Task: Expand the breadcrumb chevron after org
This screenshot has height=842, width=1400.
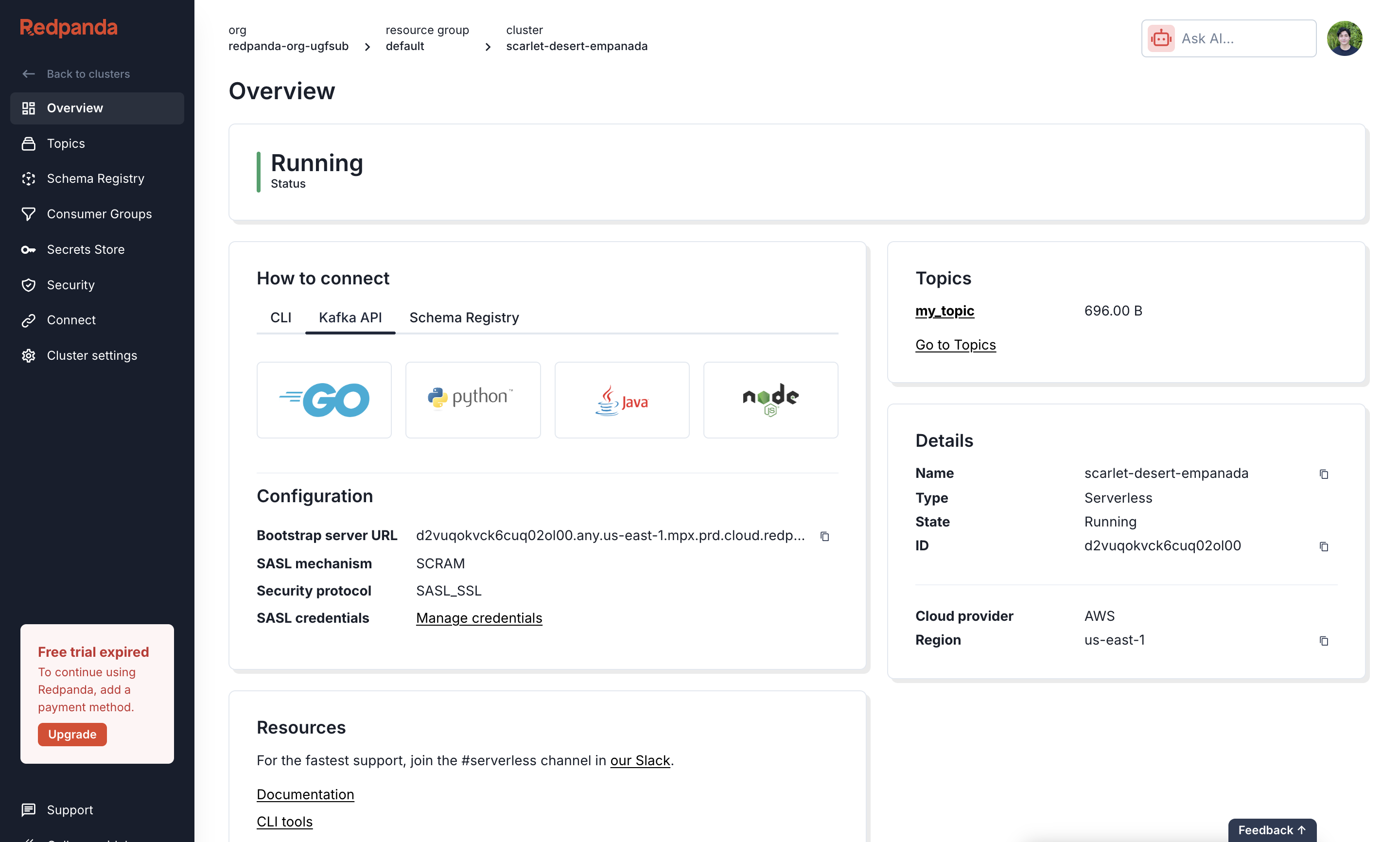Action: (x=367, y=47)
